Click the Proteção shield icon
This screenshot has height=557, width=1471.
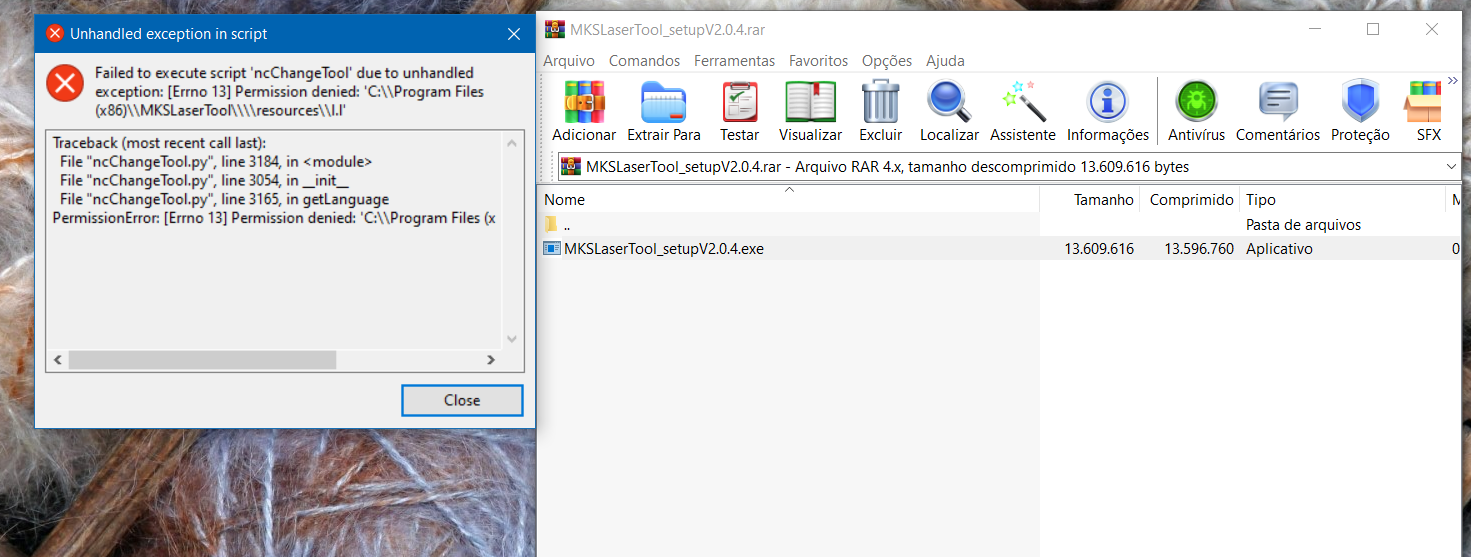point(1360,102)
